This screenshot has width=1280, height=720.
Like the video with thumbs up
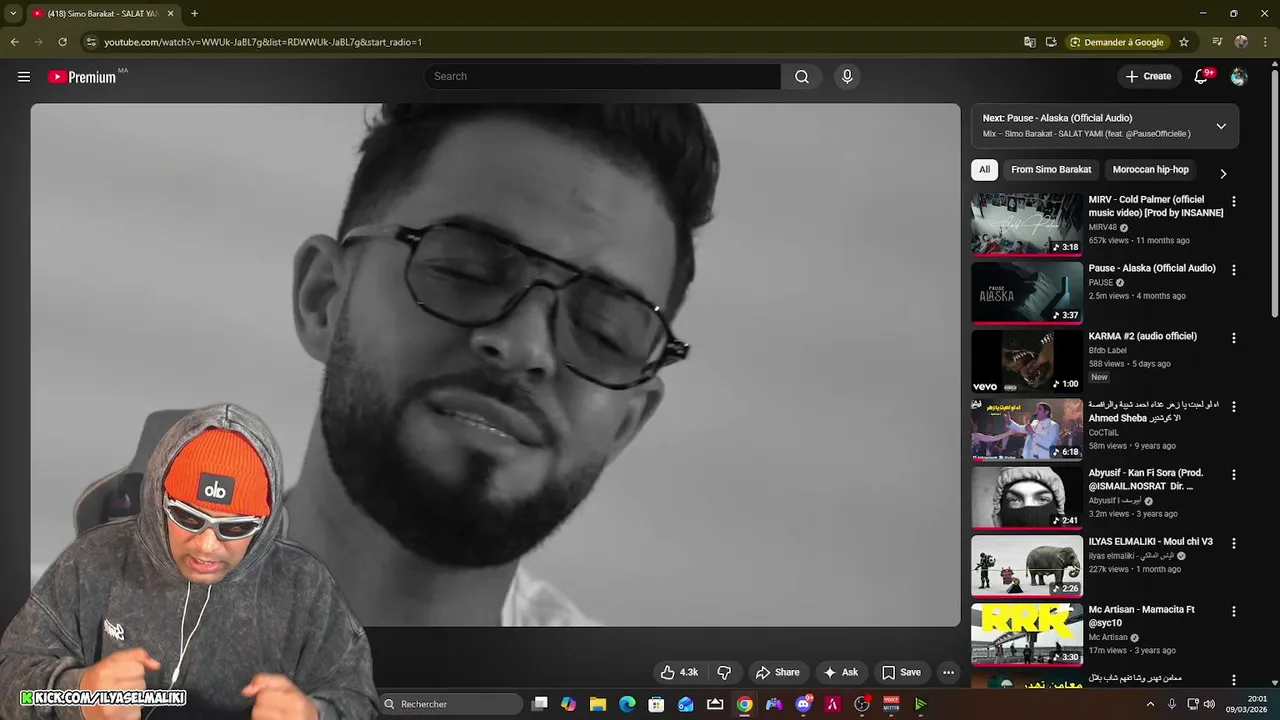(x=679, y=672)
